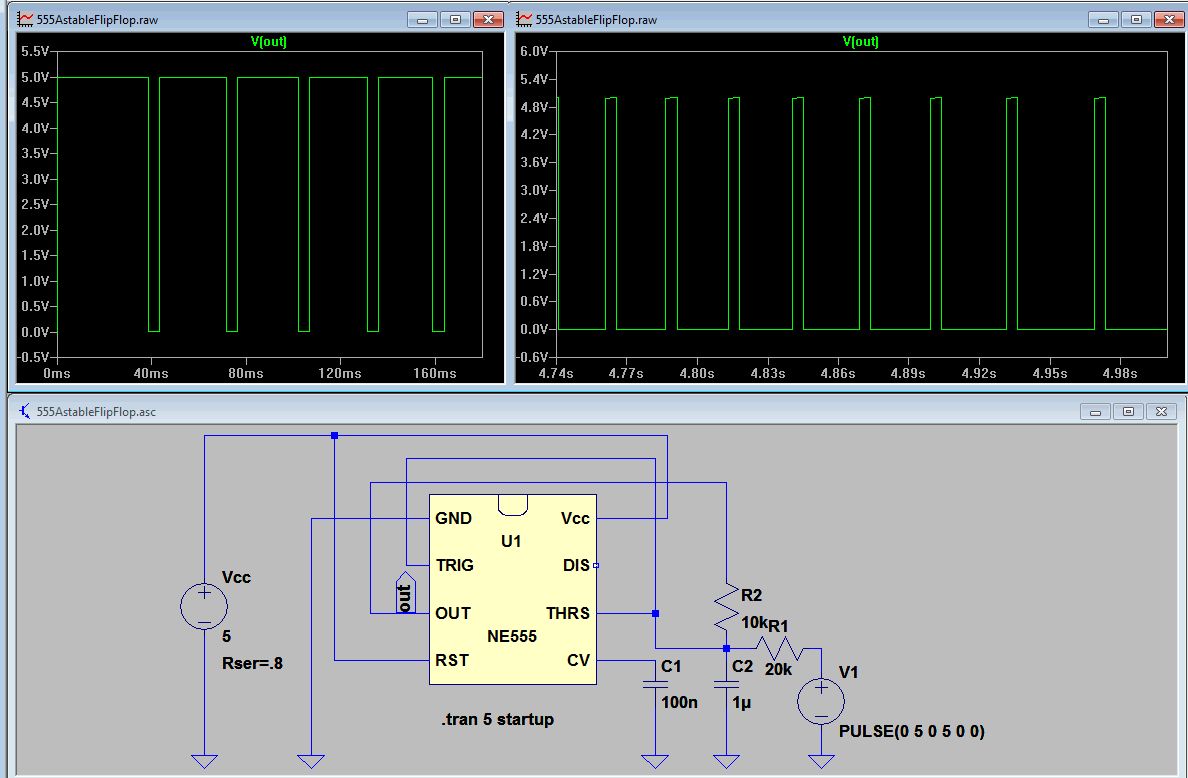This screenshot has width=1188, height=778.
Task: Select the Vcc voltage source symbol
Action: (203, 606)
